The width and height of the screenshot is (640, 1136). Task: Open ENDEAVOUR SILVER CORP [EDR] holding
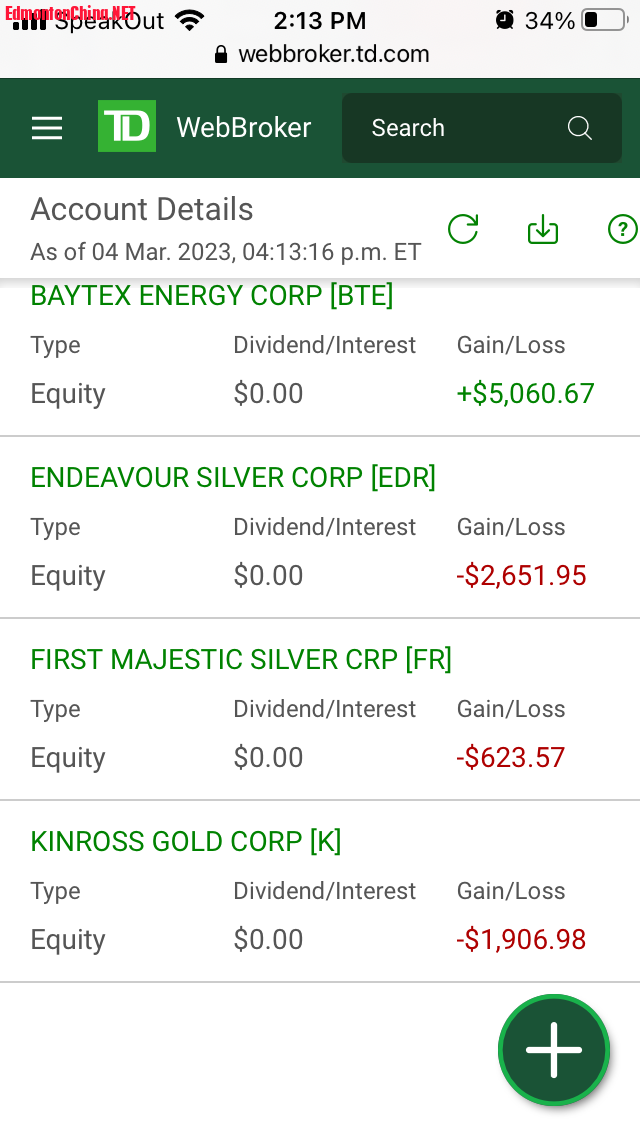[233, 478]
